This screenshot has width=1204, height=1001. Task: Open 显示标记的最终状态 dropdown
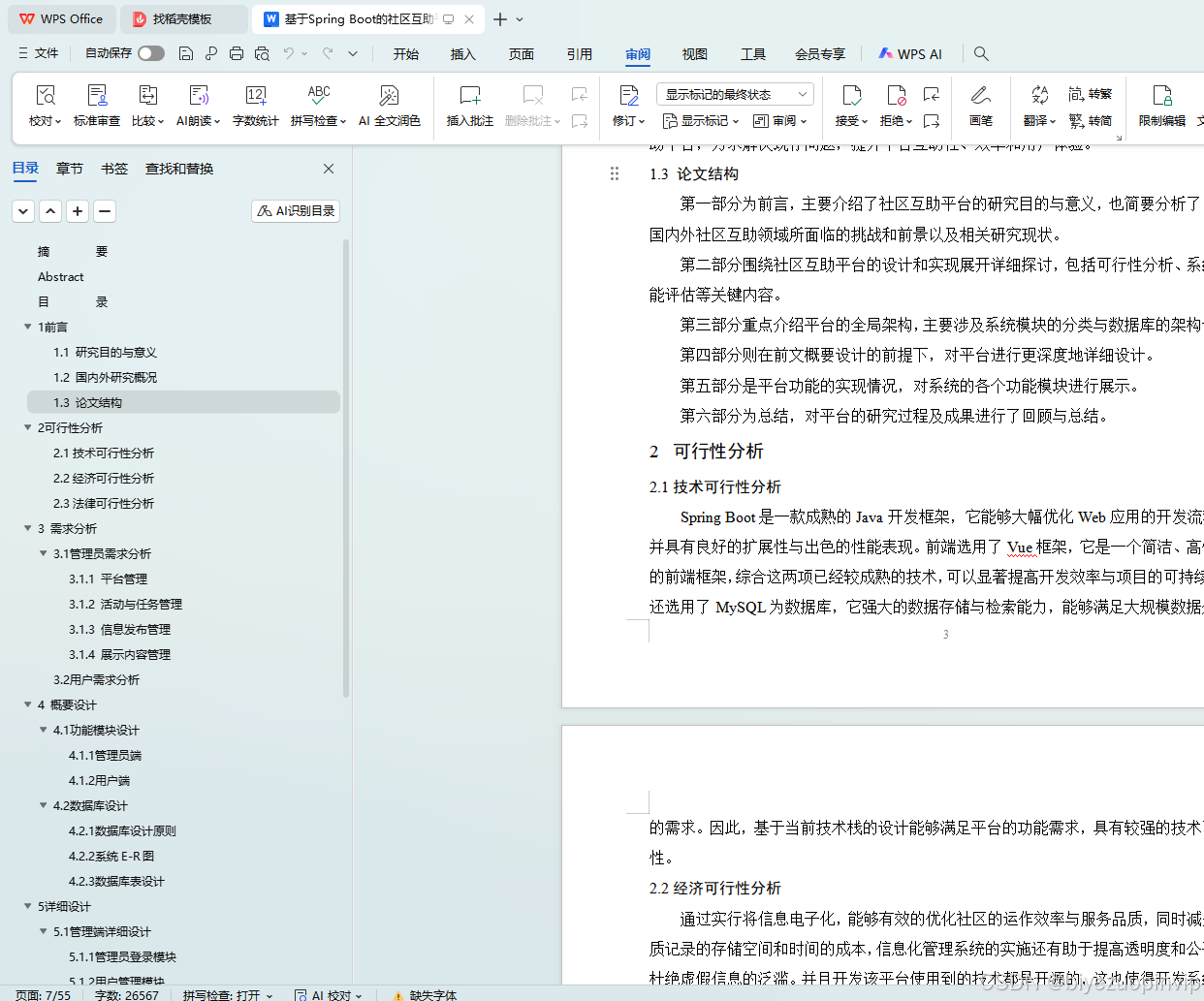735,94
